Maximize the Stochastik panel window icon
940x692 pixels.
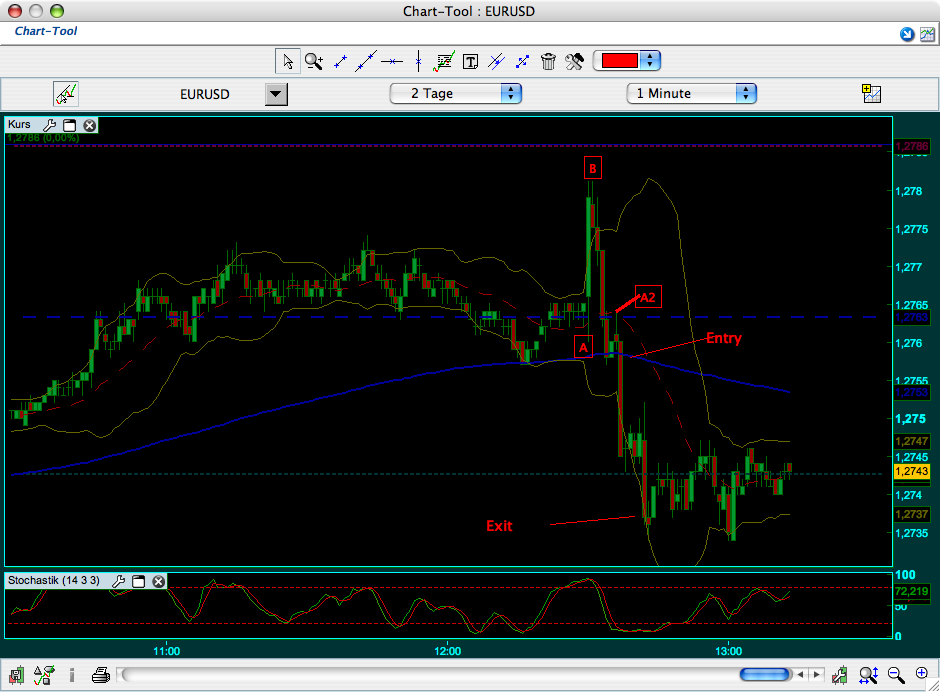[138, 580]
